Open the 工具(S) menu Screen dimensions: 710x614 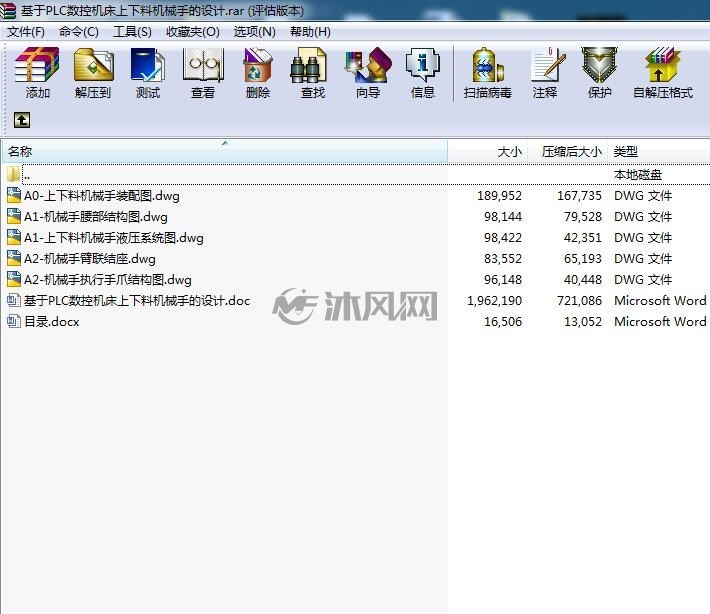coord(132,32)
